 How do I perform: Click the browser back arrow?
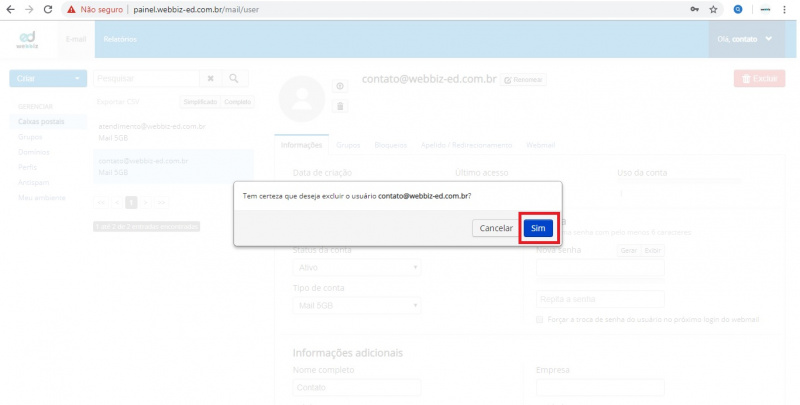point(10,9)
